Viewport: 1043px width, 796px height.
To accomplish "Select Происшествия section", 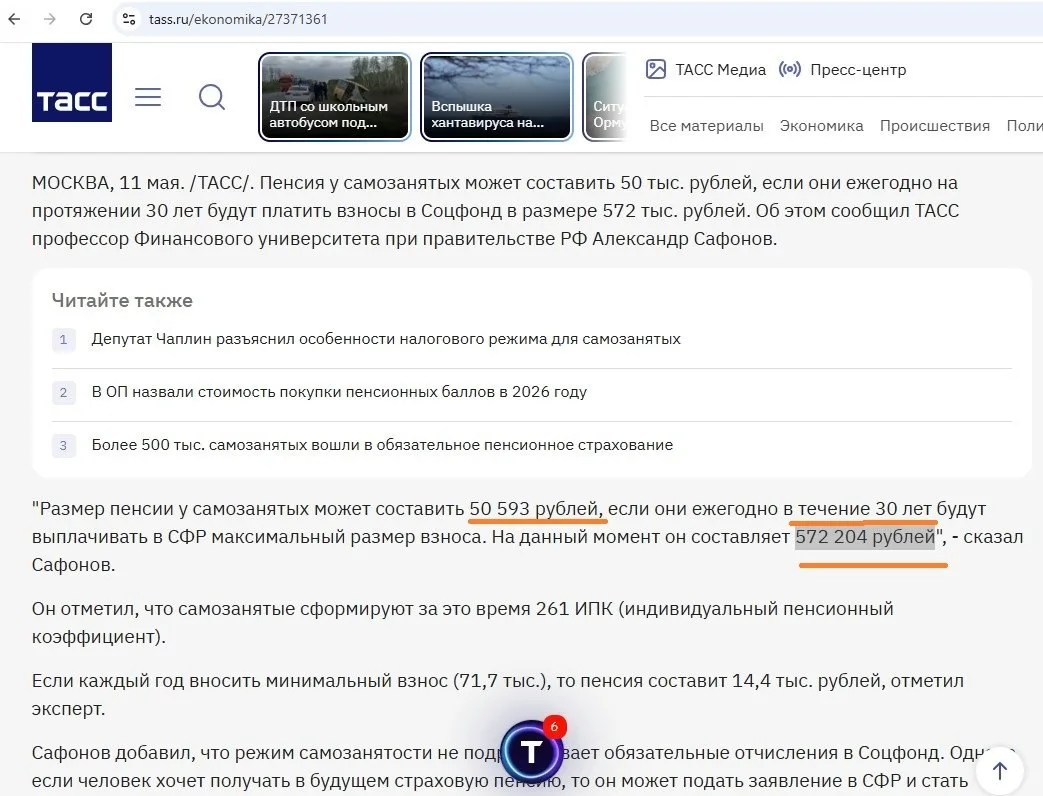I will [935, 126].
